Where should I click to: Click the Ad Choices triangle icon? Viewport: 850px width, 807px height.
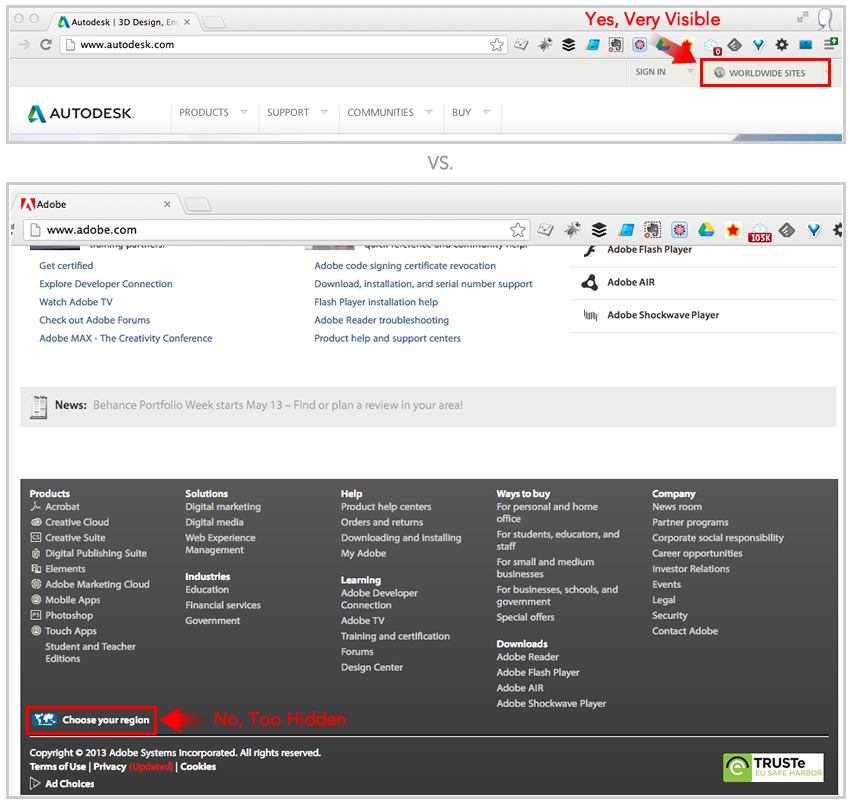35,783
